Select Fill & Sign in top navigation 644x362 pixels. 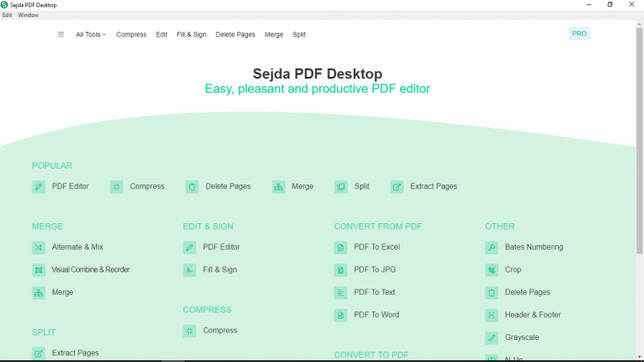click(x=191, y=35)
